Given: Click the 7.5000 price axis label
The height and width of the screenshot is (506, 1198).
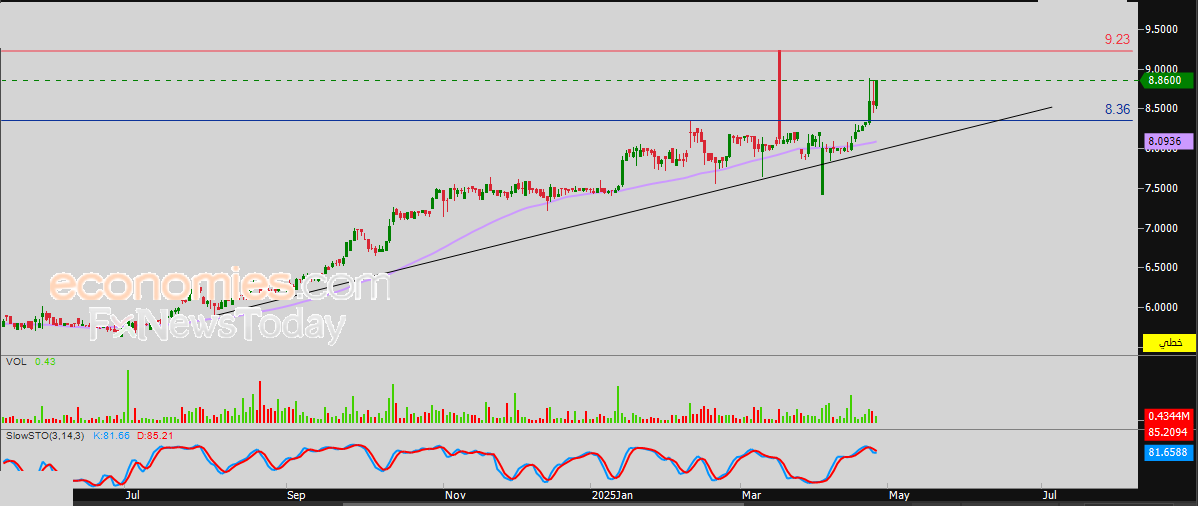Looking at the screenshot, I should point(1161,188).
